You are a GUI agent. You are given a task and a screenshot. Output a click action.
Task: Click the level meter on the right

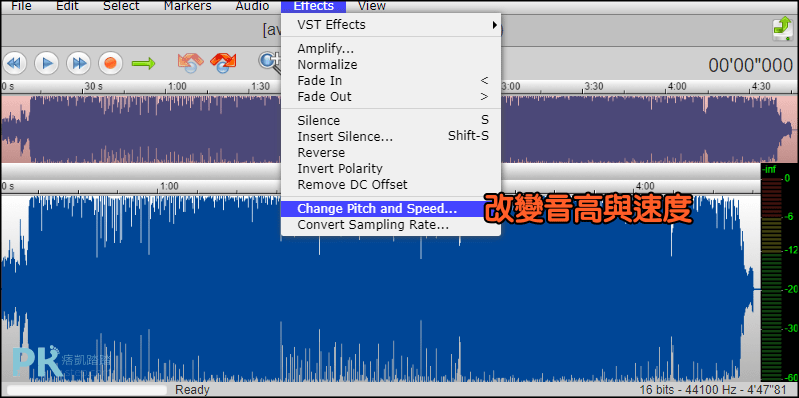click(x=779, y=273)
